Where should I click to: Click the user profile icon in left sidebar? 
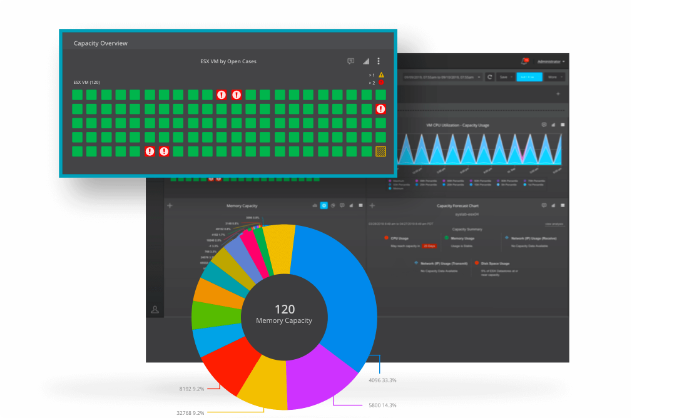point(155,310)
